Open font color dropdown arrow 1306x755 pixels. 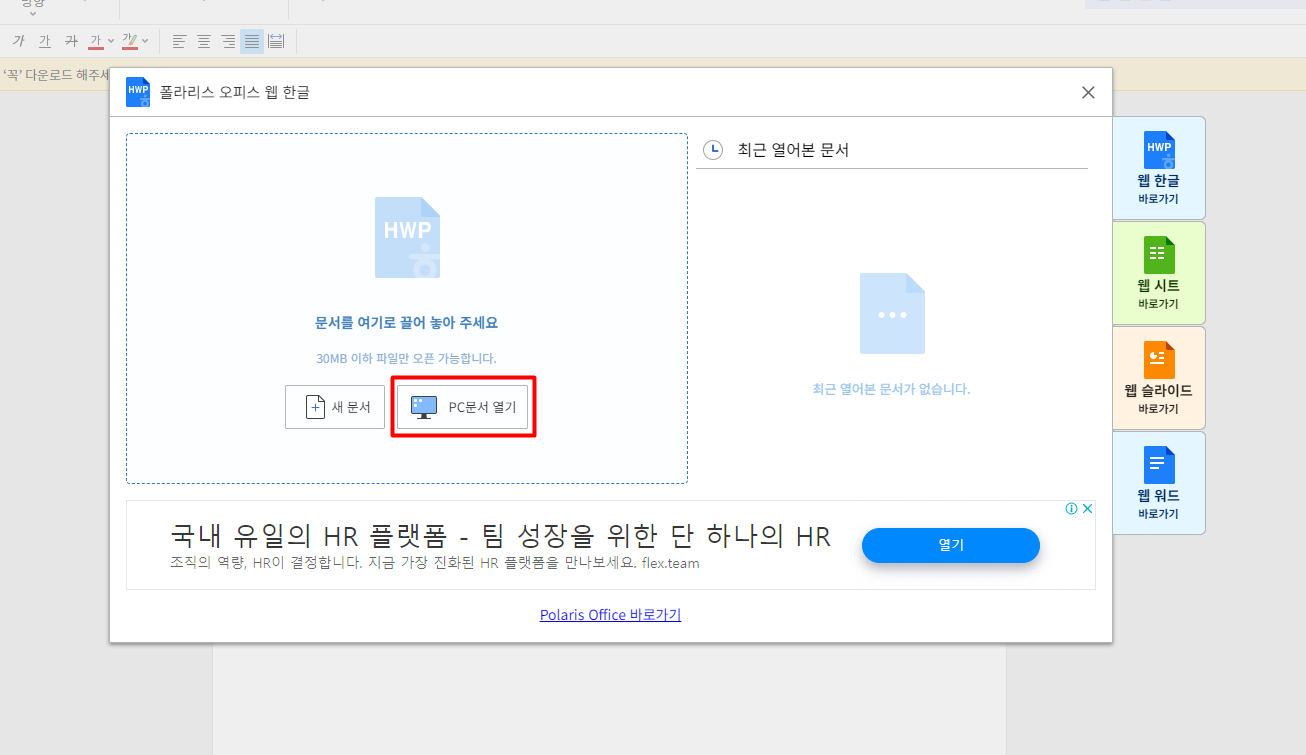[110, 41]
